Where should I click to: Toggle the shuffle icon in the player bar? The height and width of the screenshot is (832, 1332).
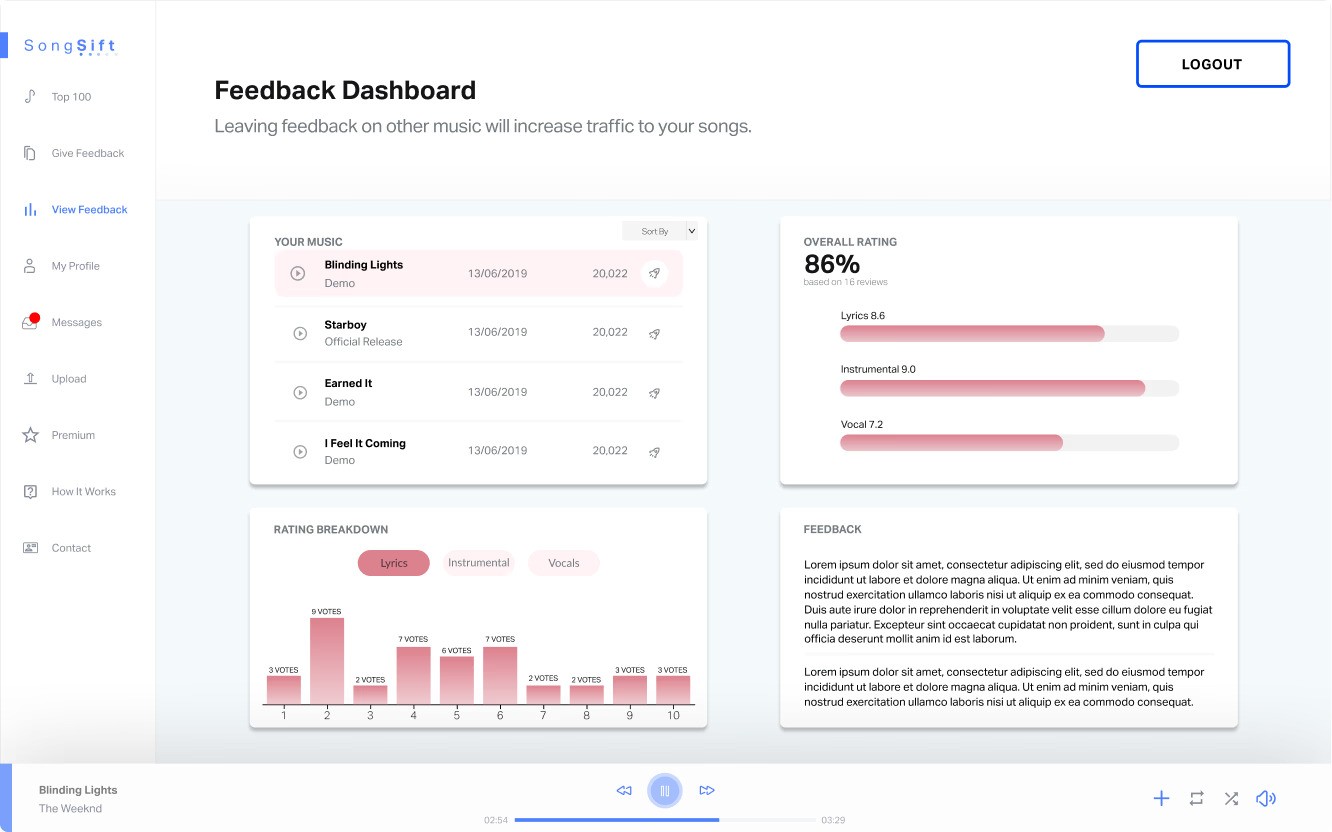(1231, 798)
